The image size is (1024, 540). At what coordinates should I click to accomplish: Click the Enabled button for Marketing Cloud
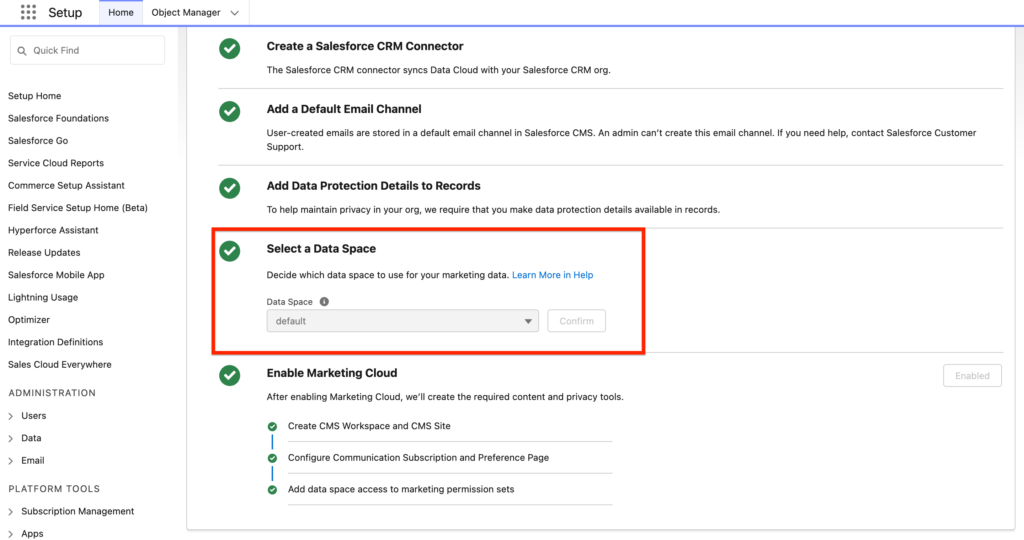971,376
